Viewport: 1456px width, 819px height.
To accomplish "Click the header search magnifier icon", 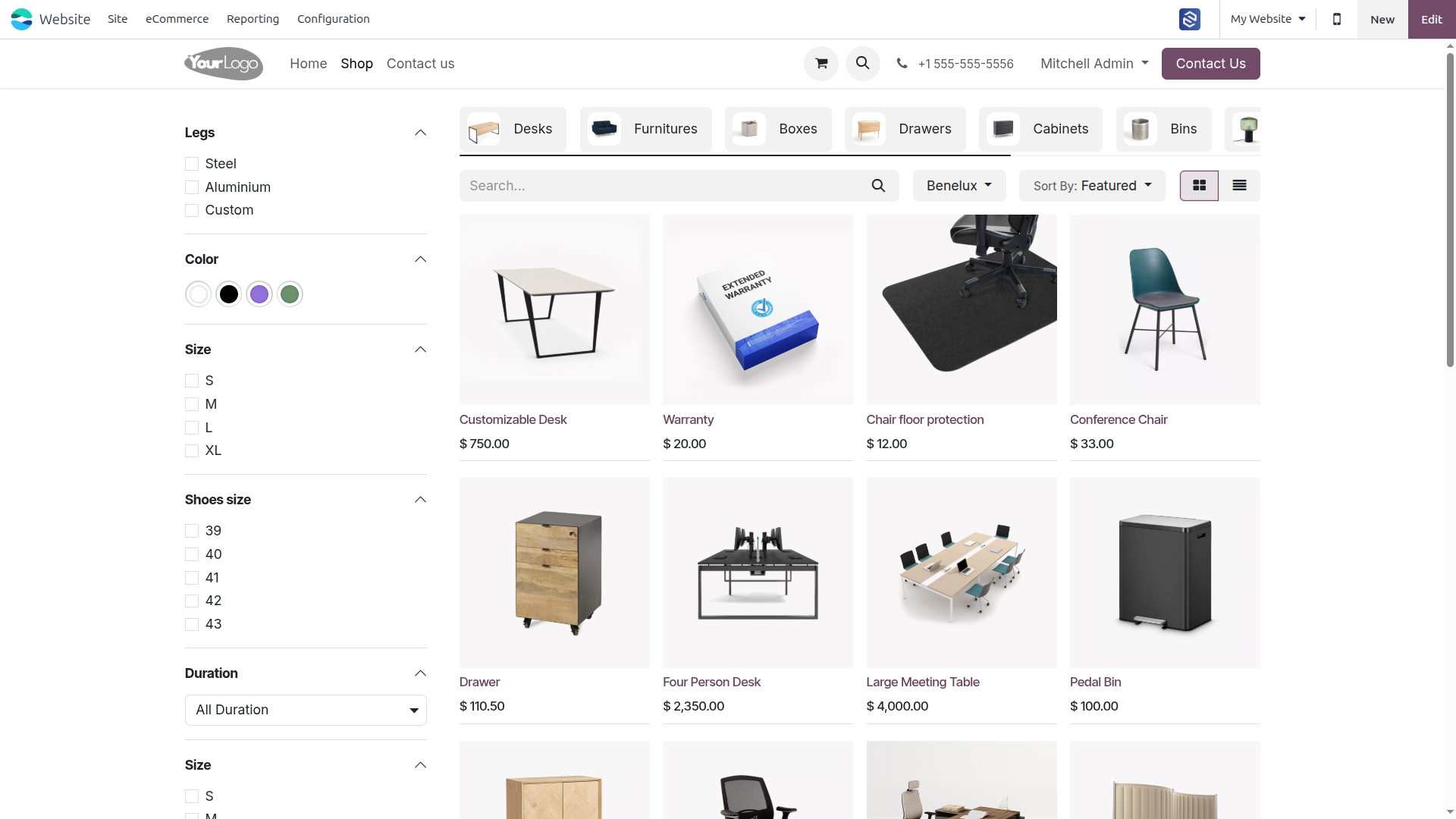I will 863,64.
